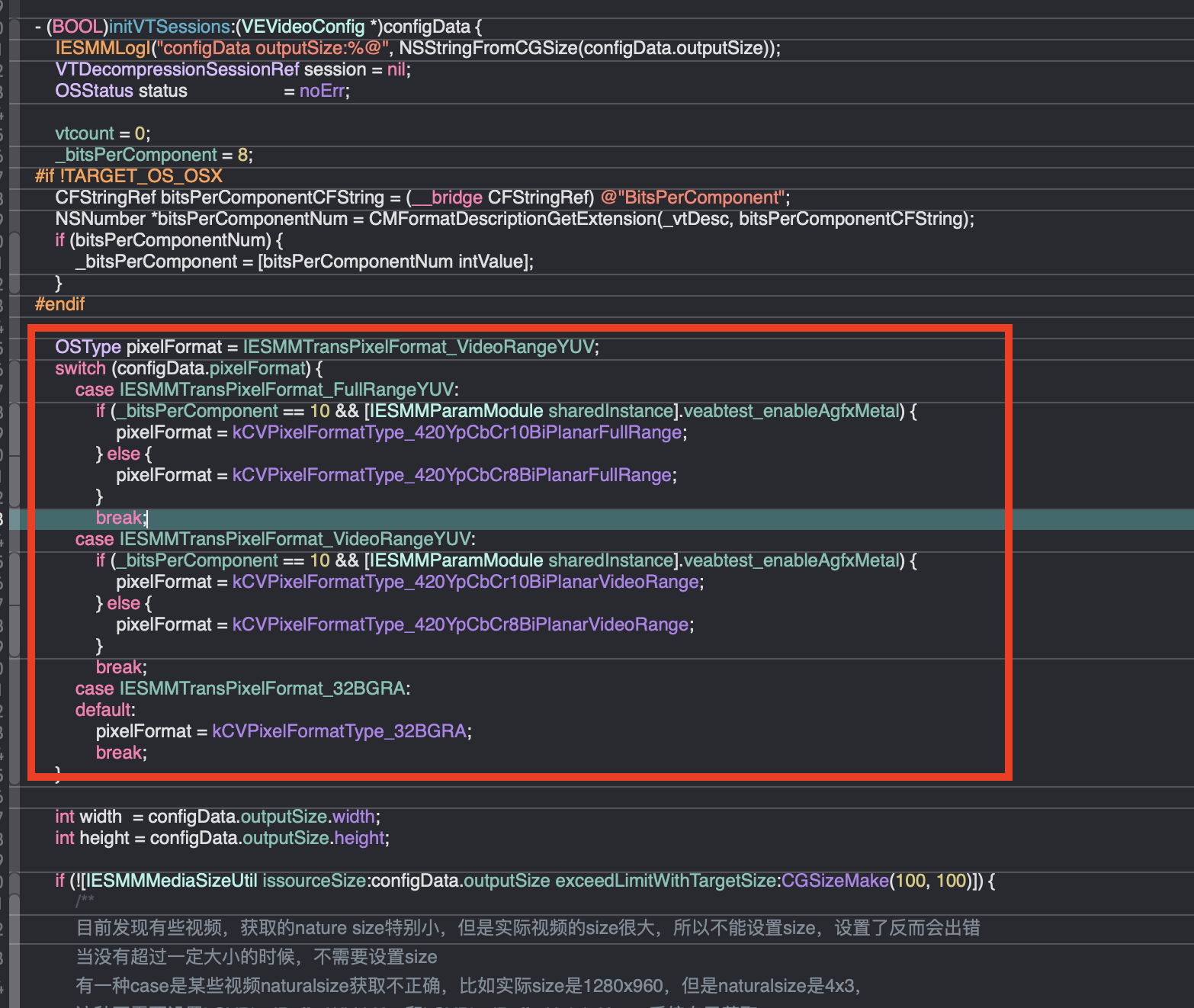Image resolution: width=1194 pixels, height=1008 pixels.
Task: Click the default keyword in switch
Action: coord(103,710)
